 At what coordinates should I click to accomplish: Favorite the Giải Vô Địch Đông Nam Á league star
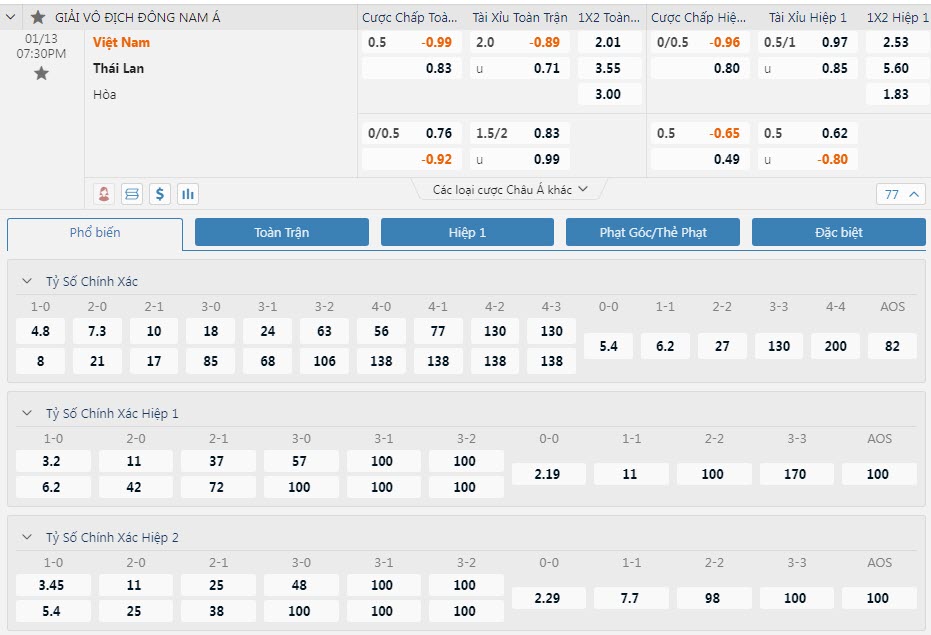pos(38,17)
